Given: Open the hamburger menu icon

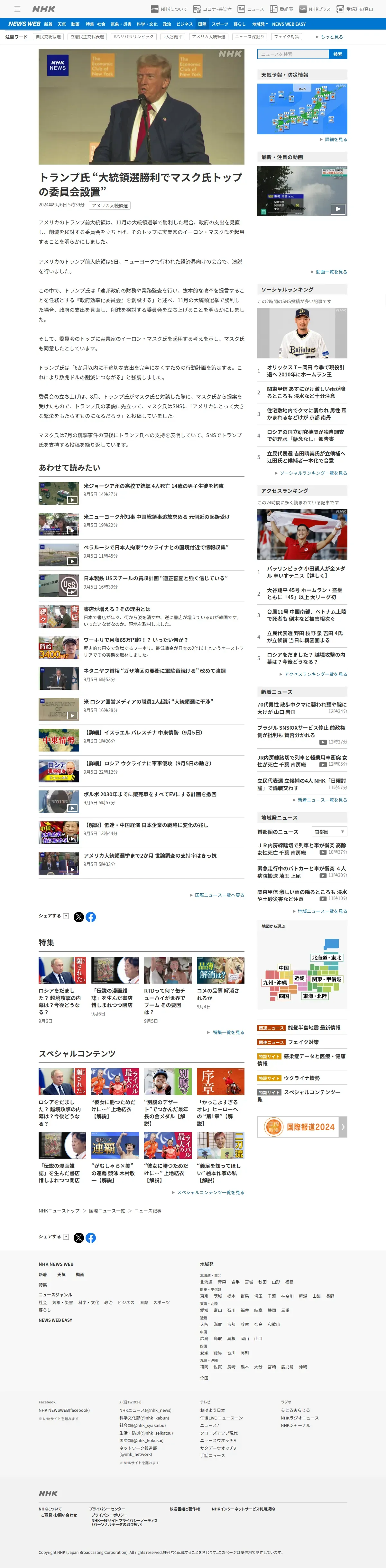Looking at the screenshot, I should click(17, 9).
